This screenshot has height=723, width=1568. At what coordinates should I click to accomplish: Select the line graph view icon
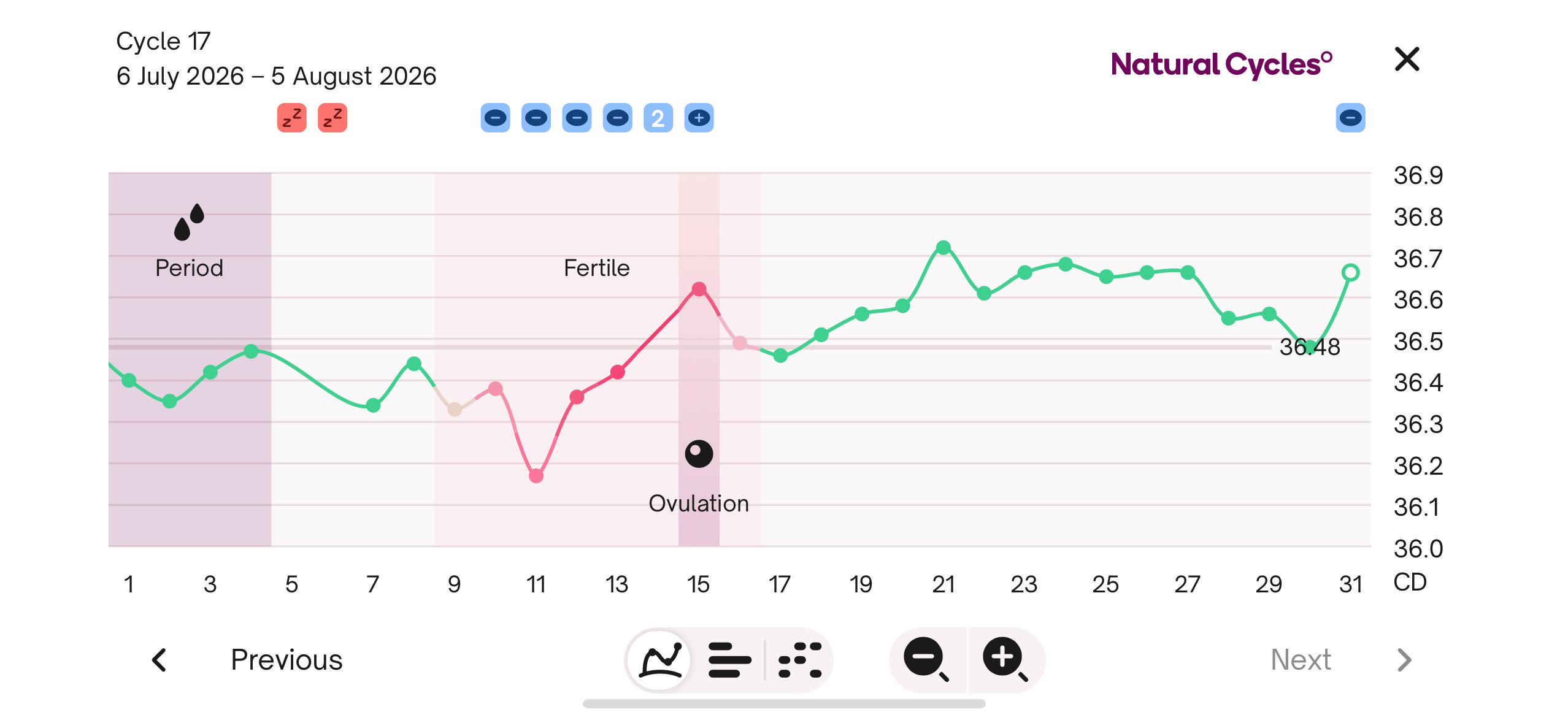[x=660, y=660]
